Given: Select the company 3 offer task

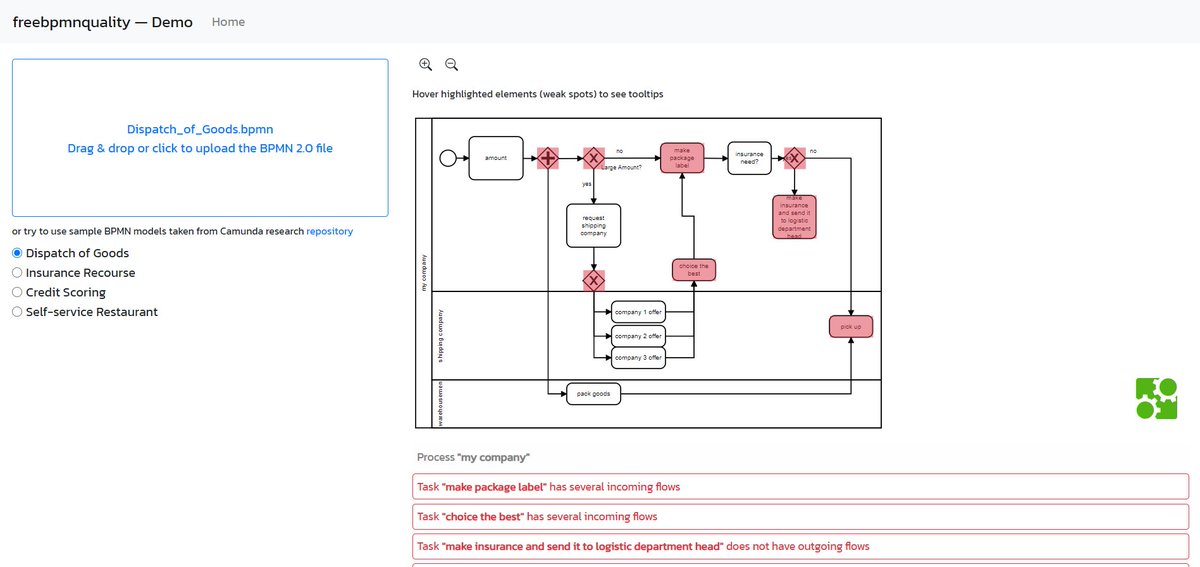Looking at the screenshot, I should (x=638, y=357).
